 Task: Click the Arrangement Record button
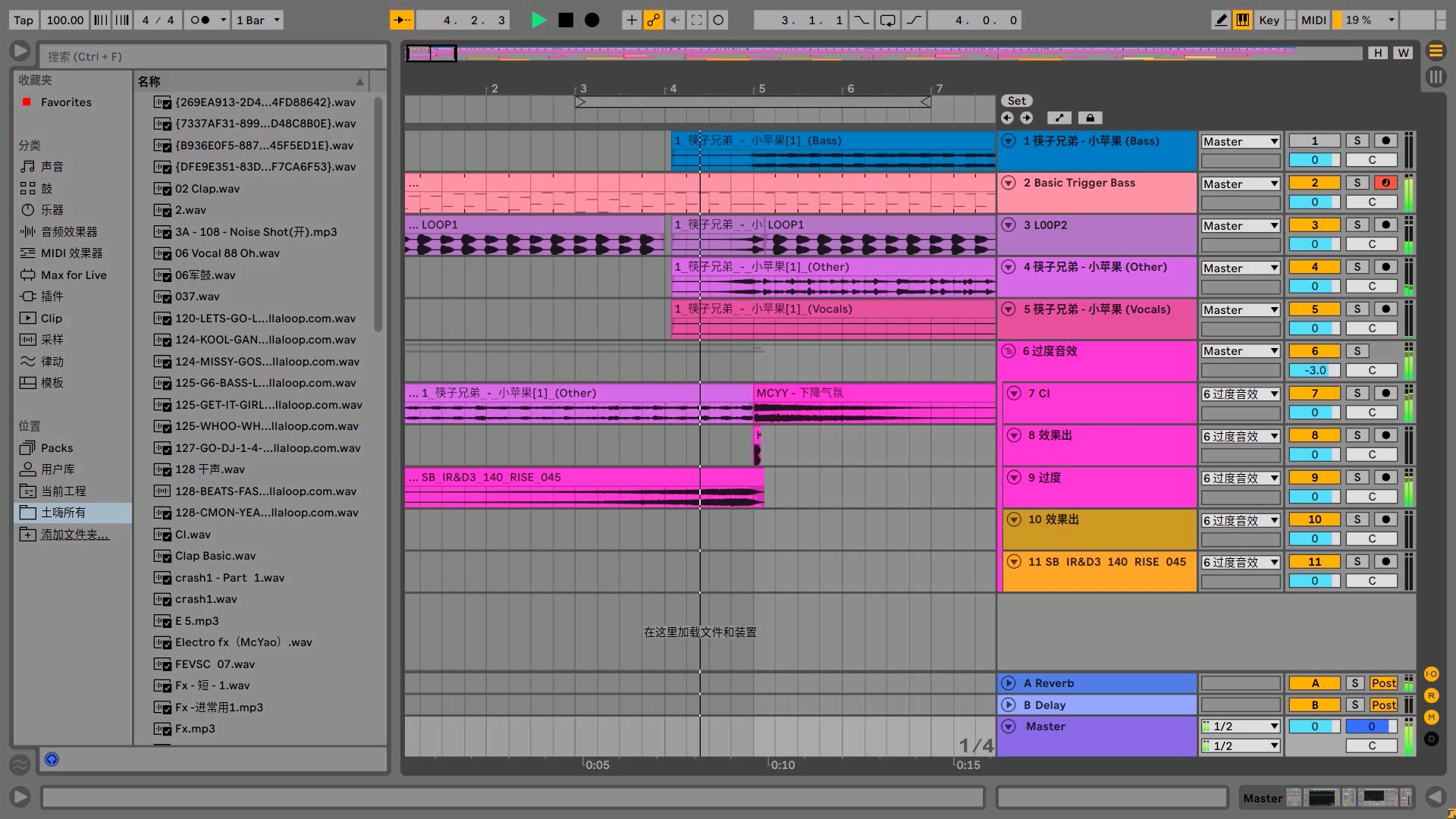tap(592, 20)
